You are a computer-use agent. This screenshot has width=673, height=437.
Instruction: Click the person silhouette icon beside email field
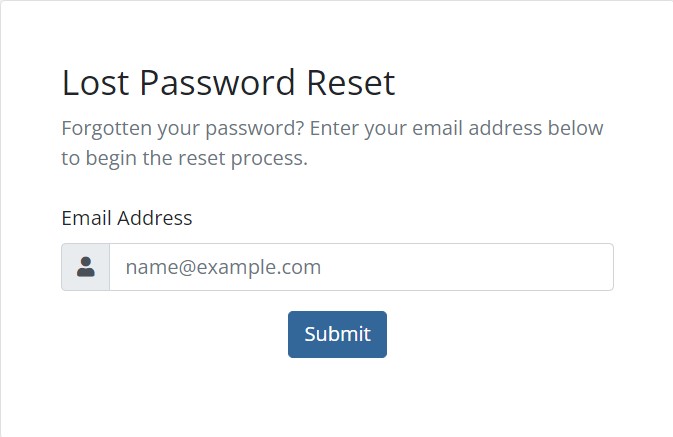[86, 267]
